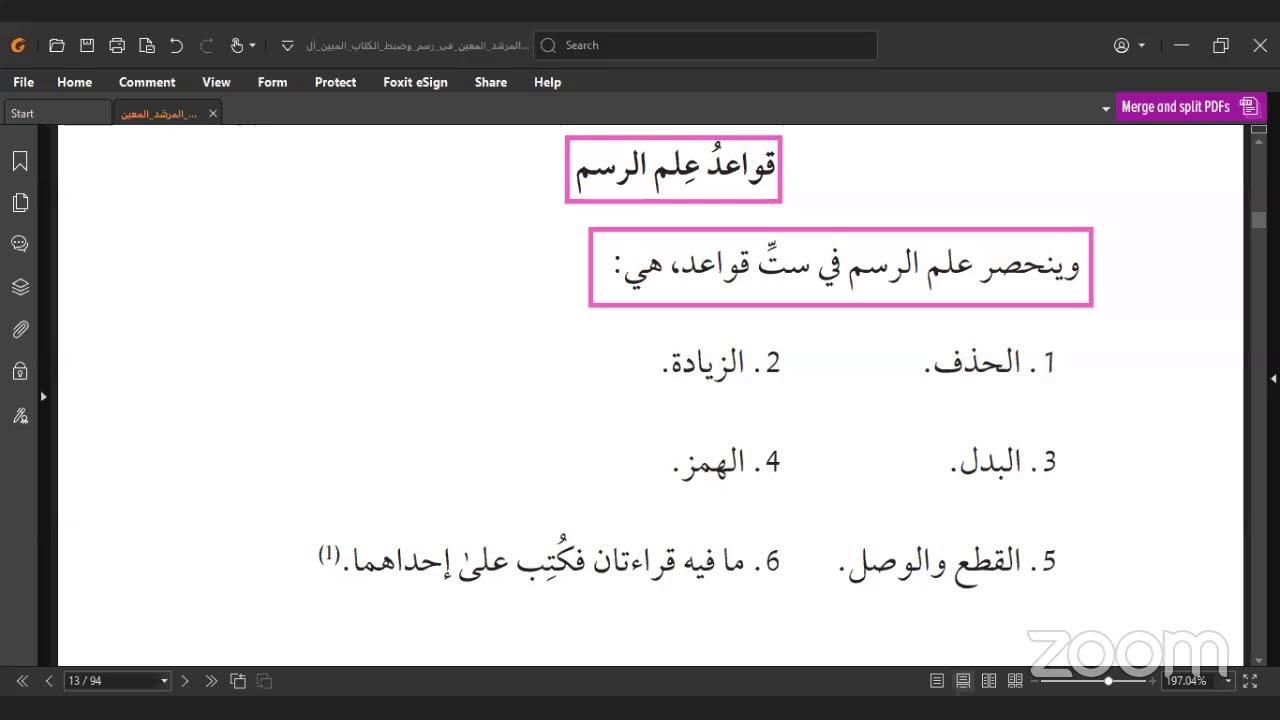Expand the Hand tool dropdown arrow

pos(252,46)
